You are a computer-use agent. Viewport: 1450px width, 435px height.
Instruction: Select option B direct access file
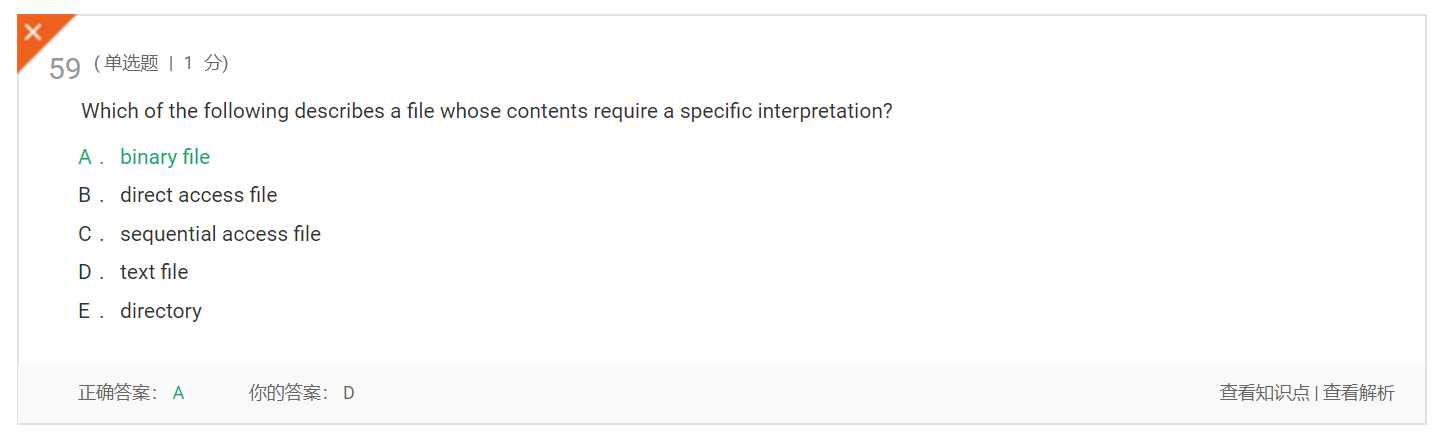[178, 195]
